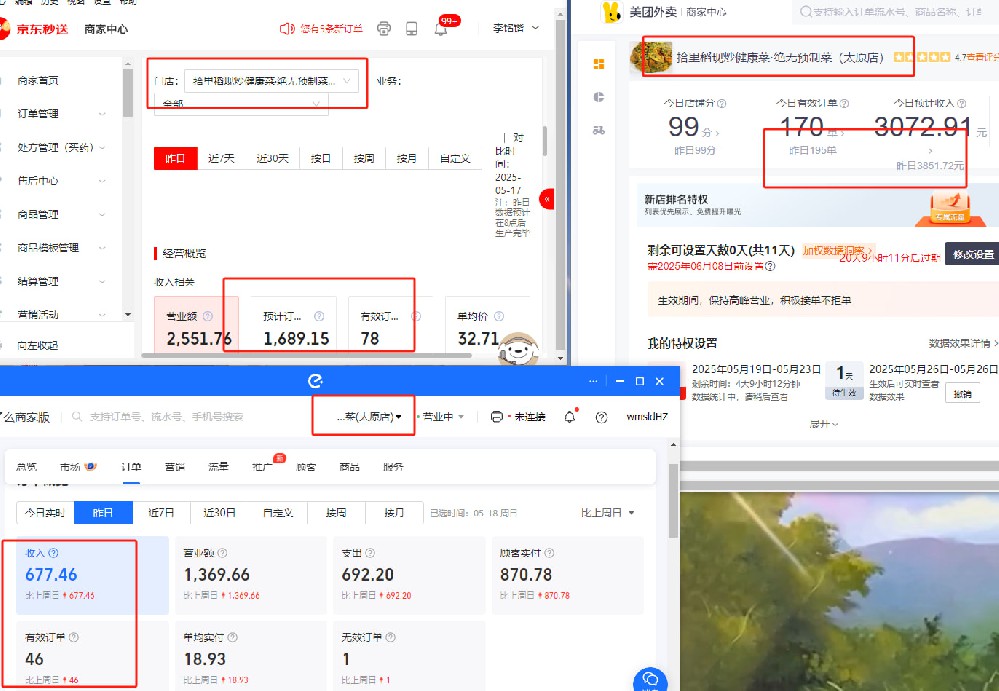Screen dimensions: 999x691
Task: Select Ele.me 今日实时 range tab
Action: point(45,513)
